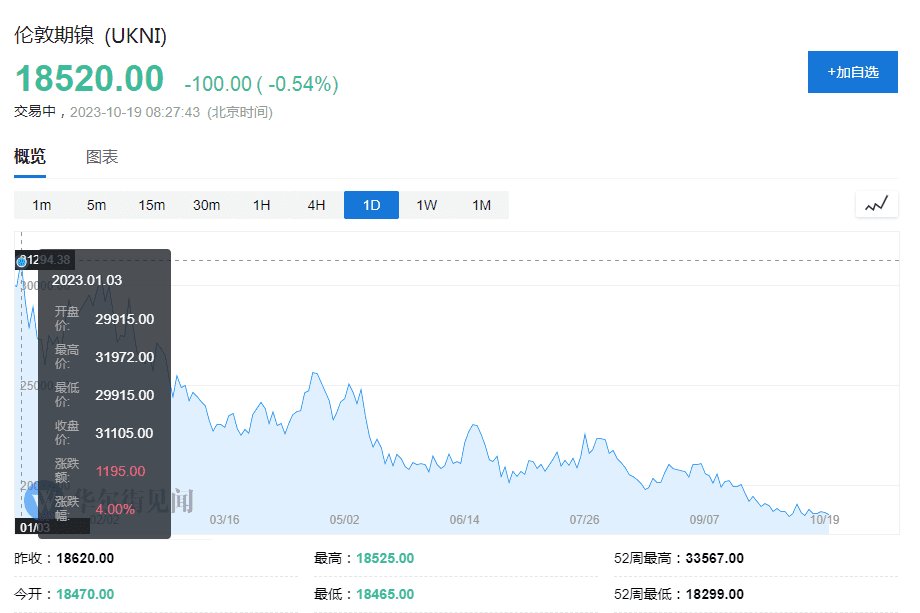Open the 概览 tab
The width and height of the screenshot is (920, 613).
click(30, 157)
